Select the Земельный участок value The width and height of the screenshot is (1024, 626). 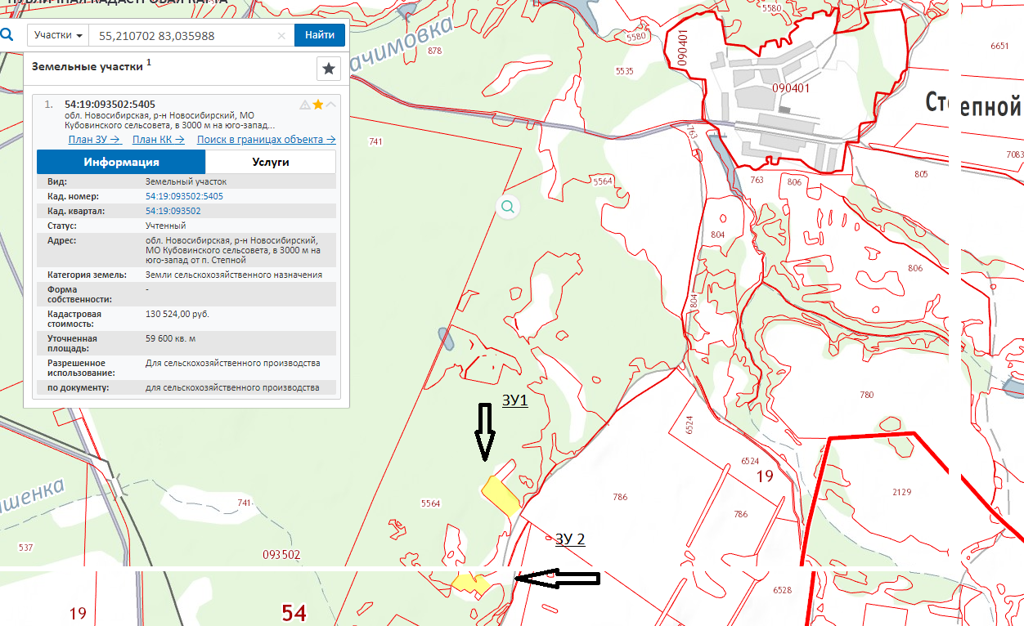click(x=186, y=182)
